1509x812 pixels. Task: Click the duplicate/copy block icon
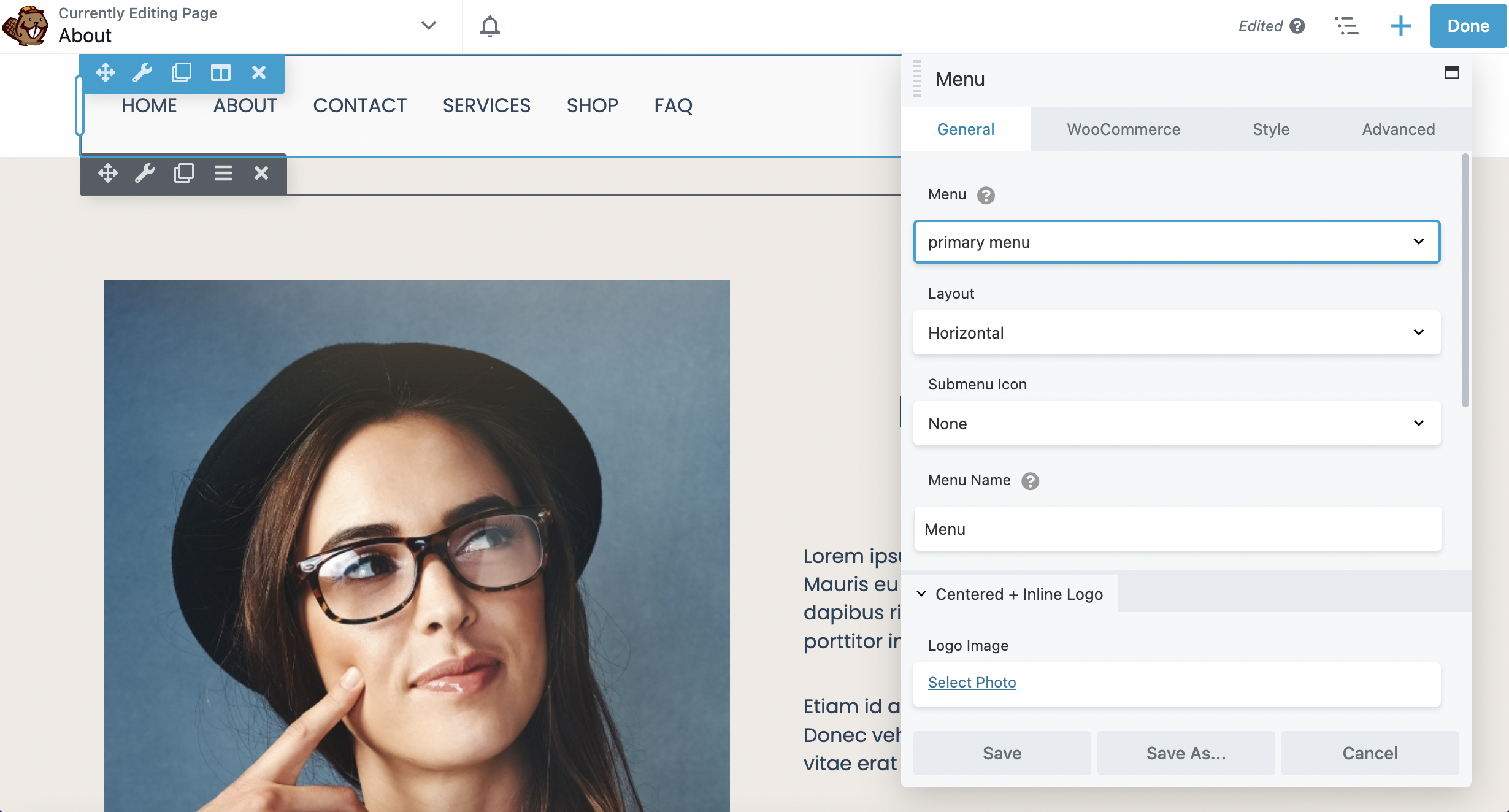click(x=180, y=72)
